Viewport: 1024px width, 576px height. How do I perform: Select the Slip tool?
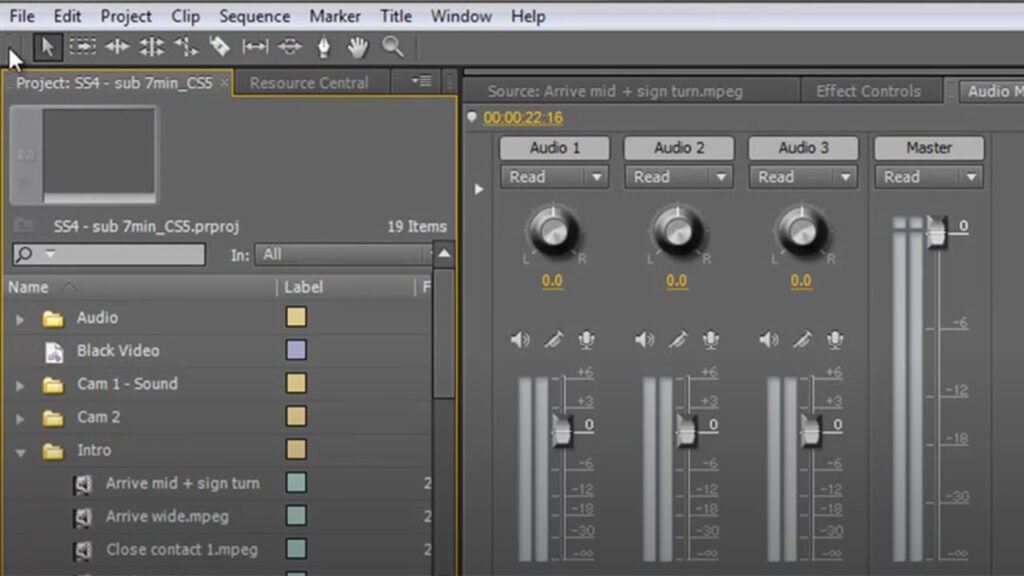click(x=255, y=46)
